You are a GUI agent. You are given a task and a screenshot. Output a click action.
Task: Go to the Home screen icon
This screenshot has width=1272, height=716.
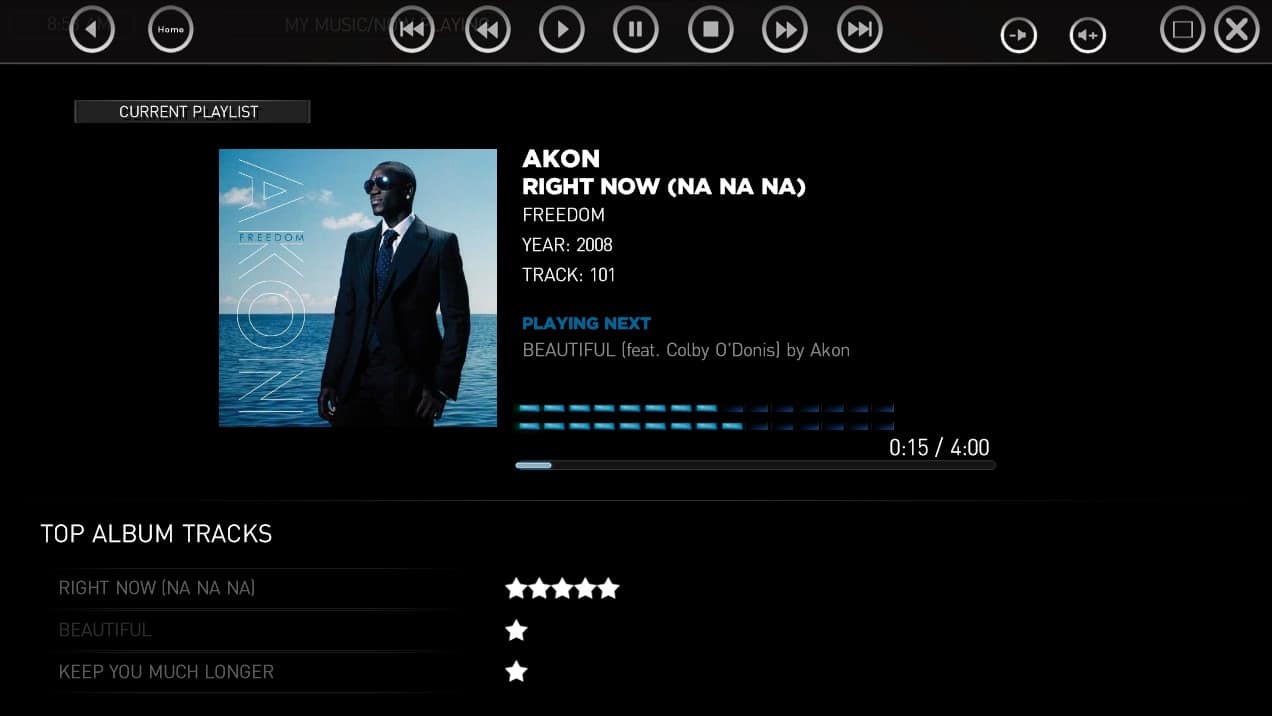171,30
